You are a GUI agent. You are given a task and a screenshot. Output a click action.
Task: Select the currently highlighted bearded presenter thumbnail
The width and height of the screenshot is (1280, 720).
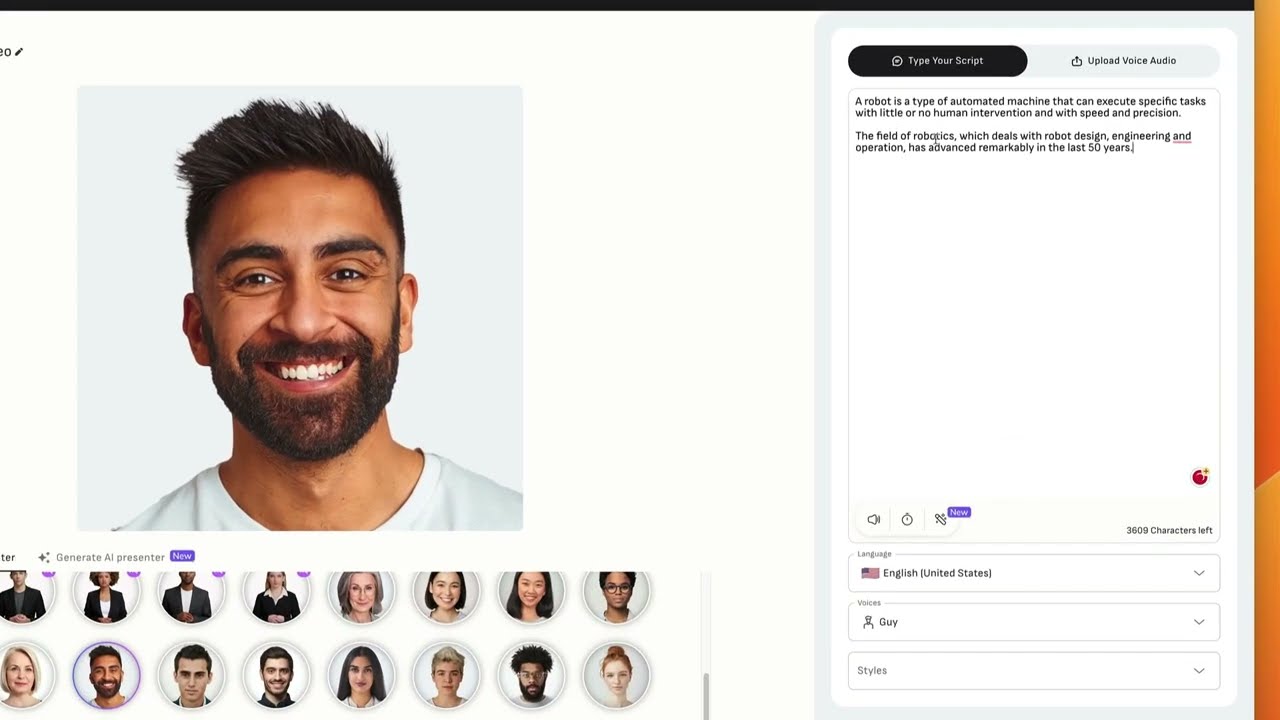(x=106, y=675)
